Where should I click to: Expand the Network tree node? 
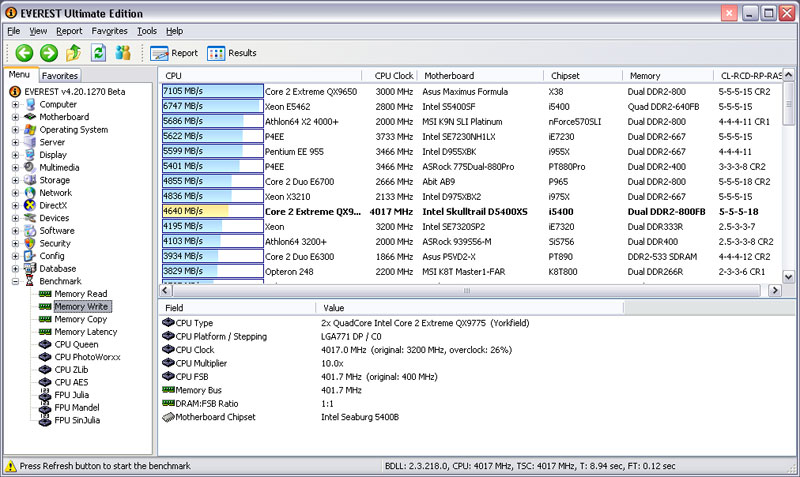[15, 193]
